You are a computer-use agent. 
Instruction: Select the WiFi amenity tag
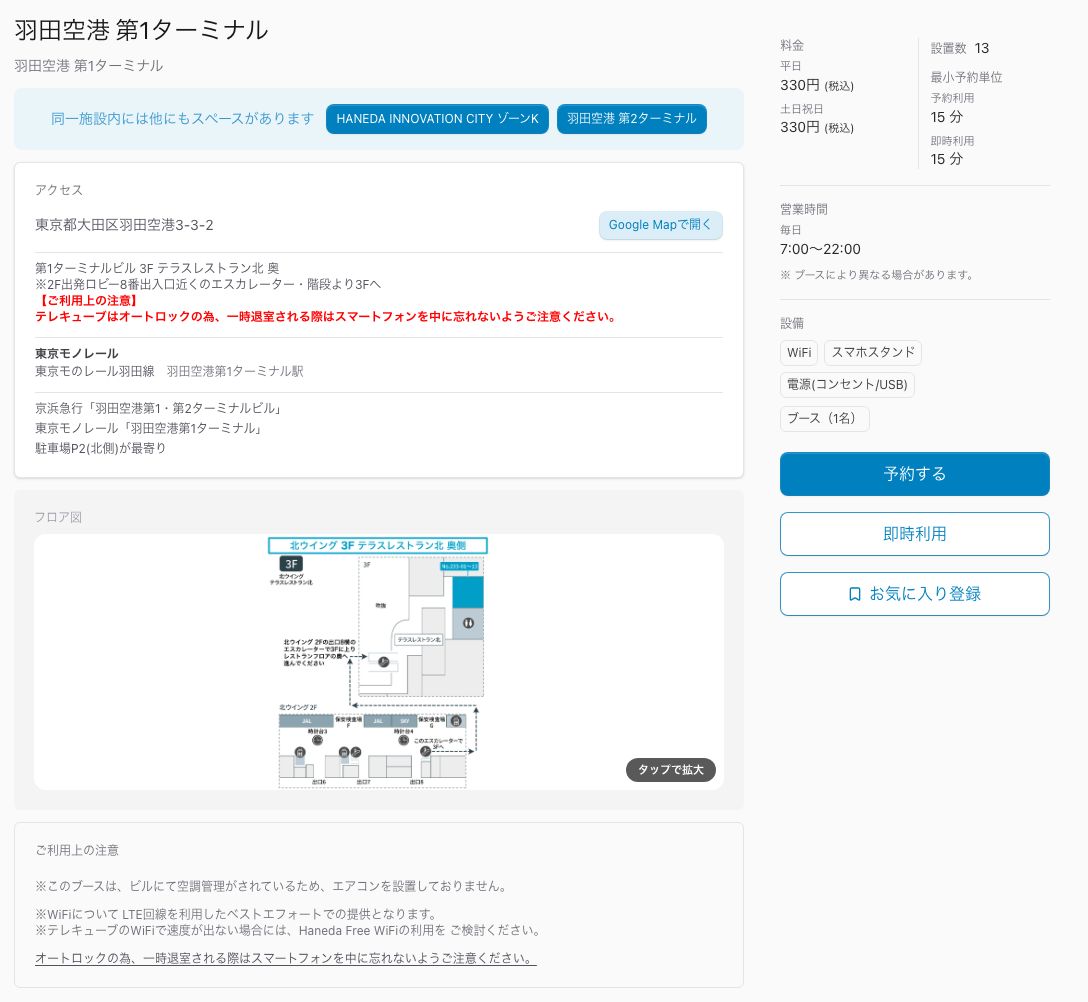[799, 353]
